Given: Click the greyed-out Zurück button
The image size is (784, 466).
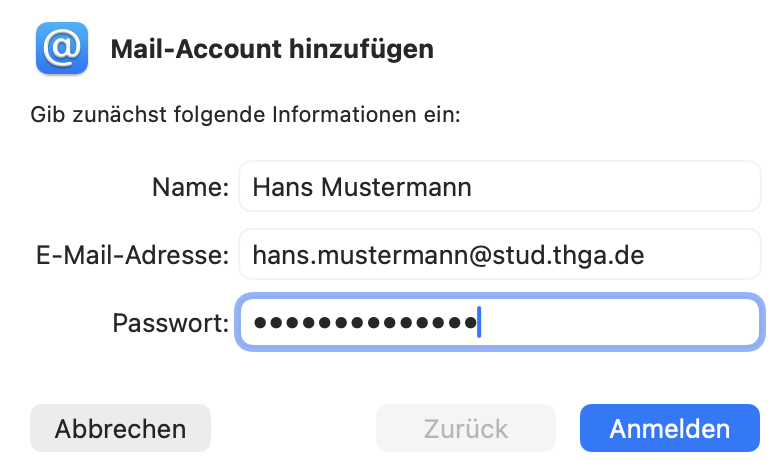Looking at the screenshot, I should (465, 429).
